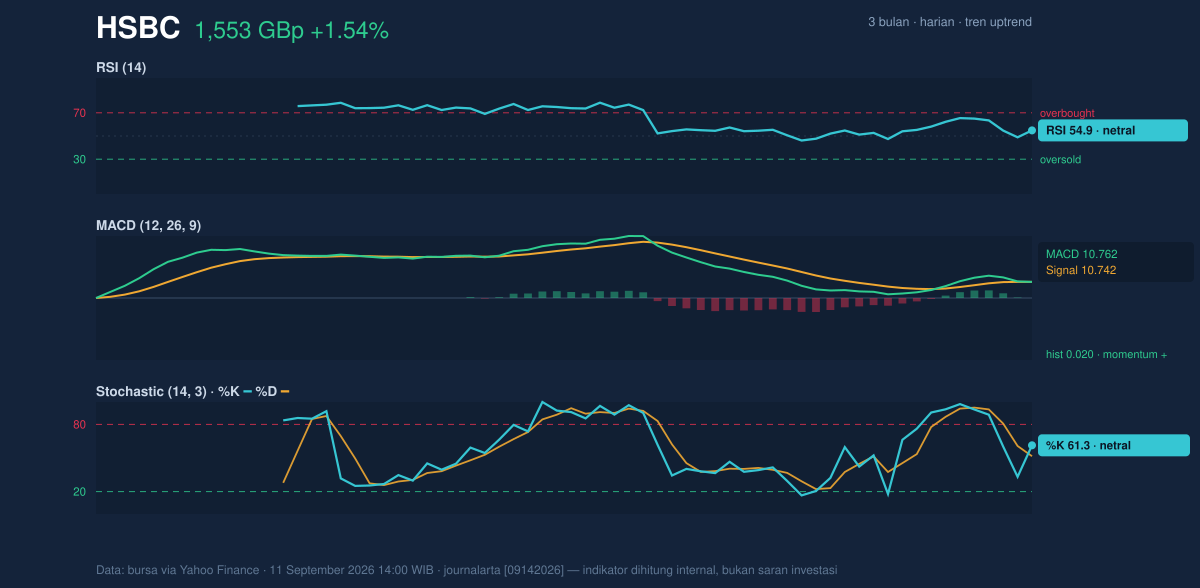Click the %D legend line swatch
1200x588 pixels.
coord(285,392)
